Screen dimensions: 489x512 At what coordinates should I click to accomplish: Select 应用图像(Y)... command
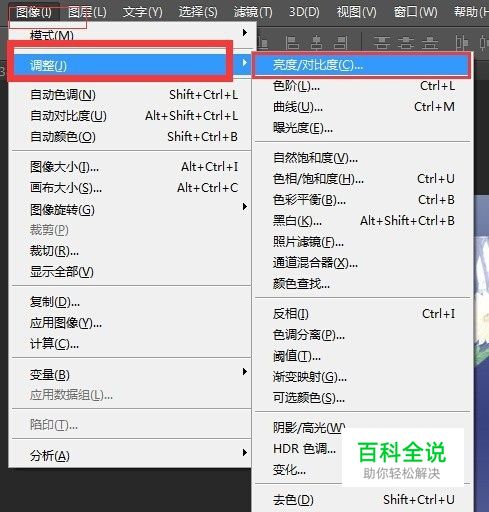[x=131, y=323]
